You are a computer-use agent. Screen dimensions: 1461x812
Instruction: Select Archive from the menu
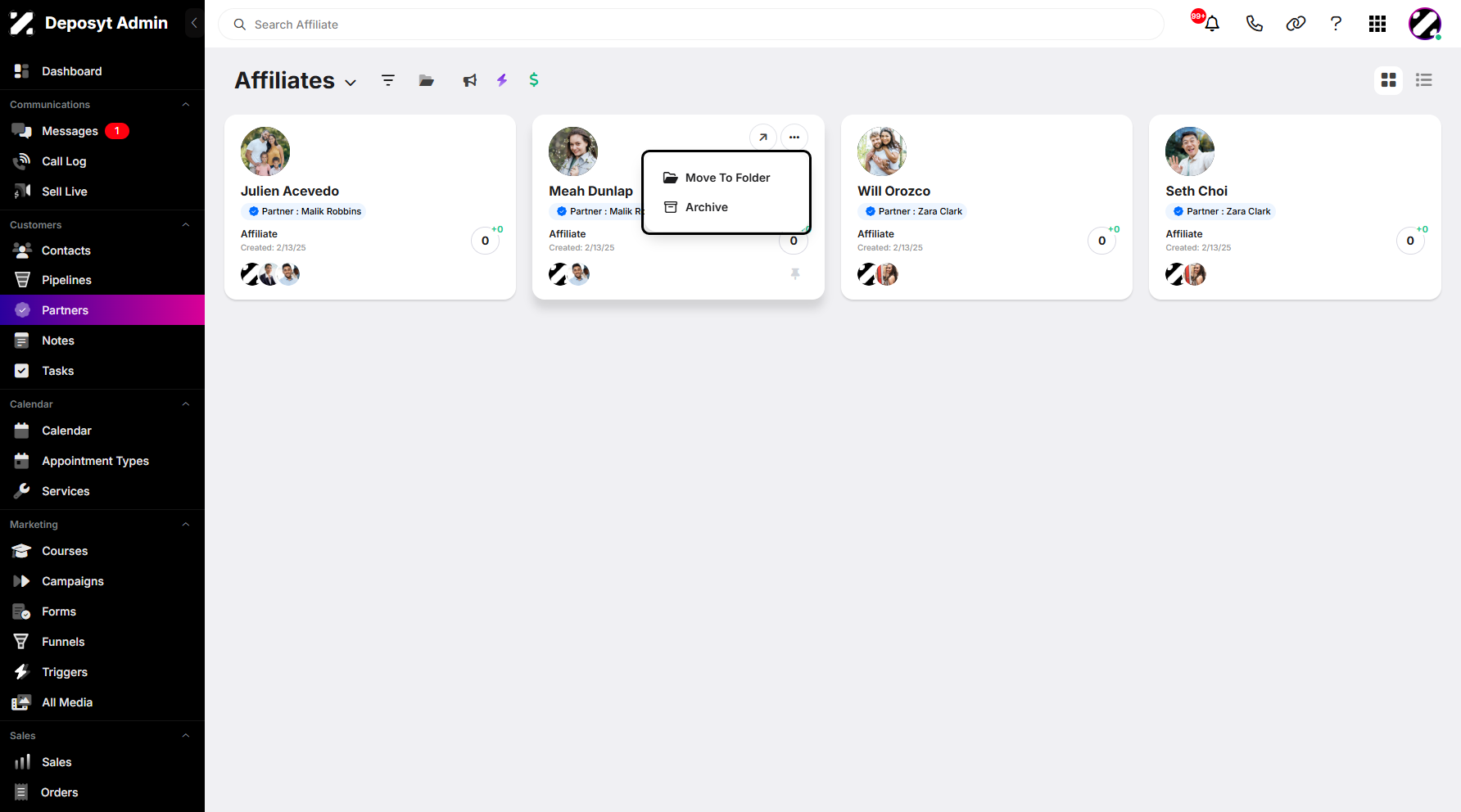click(x=727, y=207)
